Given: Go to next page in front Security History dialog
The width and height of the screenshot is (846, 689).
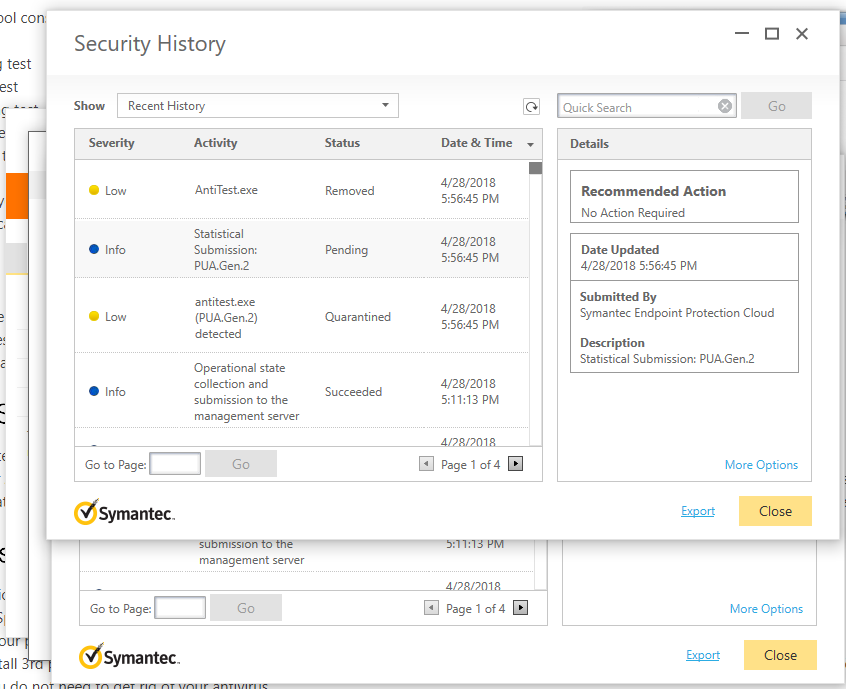Looking at the screenshot, I should (x=516, y=464).
